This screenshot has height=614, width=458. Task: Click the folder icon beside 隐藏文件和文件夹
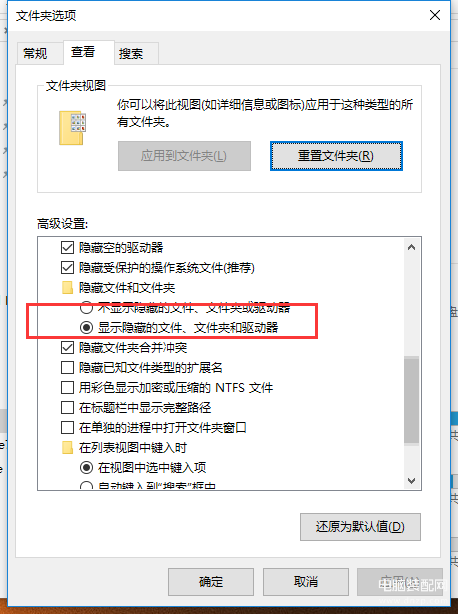[x=67, y=288]
